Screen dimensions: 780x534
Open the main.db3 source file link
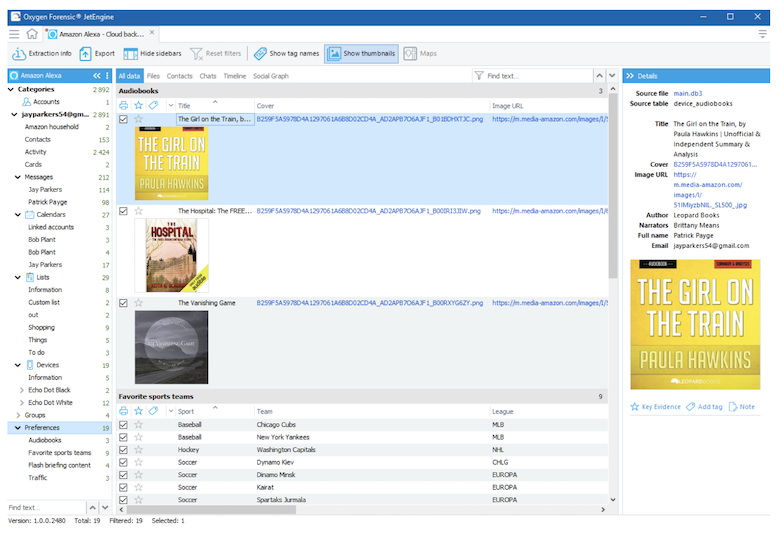[x=687, y=93]
